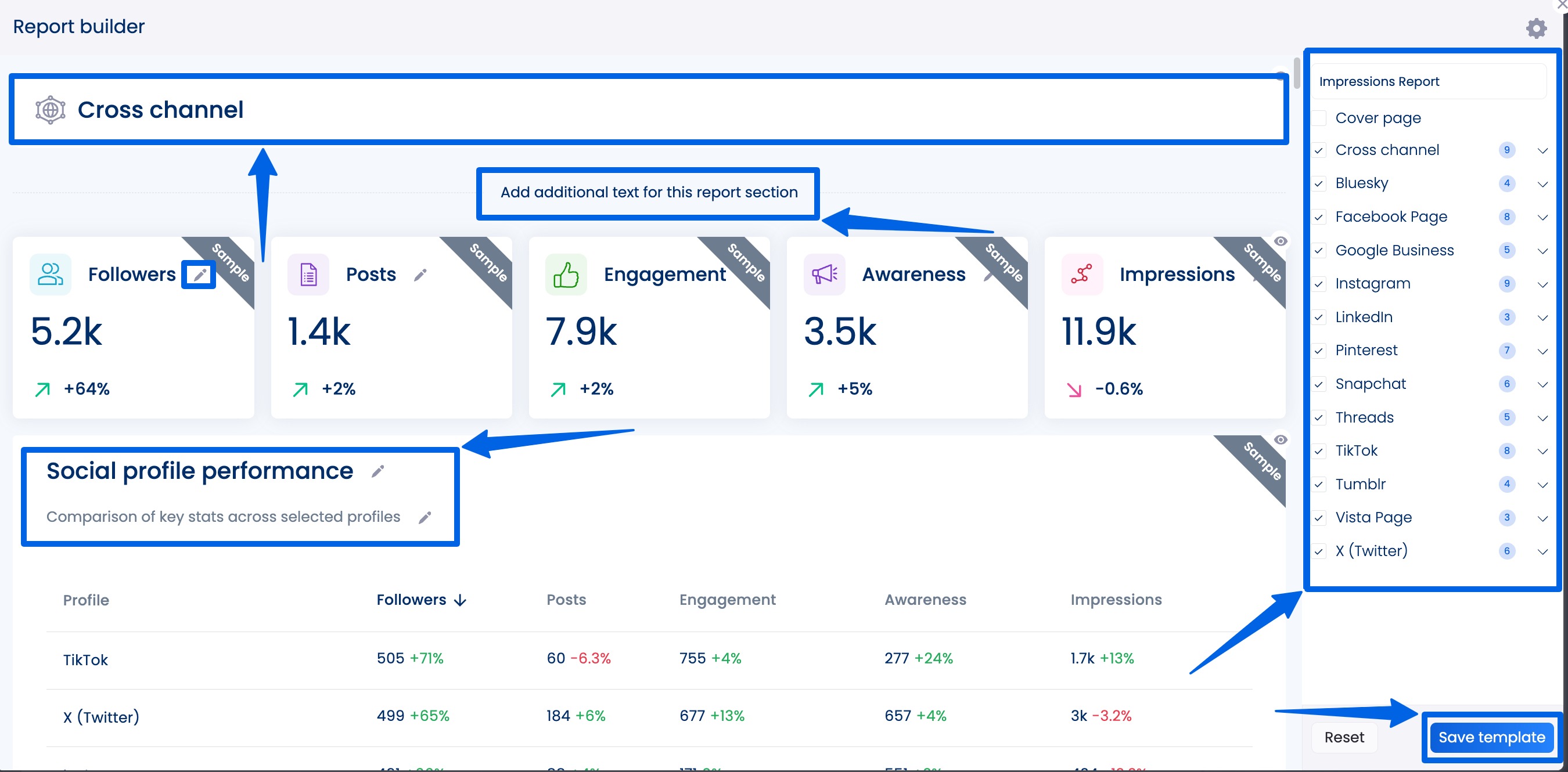Viewport: 1568px width, 772px height.
Task: Select Vista Page in the sidebar
Action: [1373, 517]
